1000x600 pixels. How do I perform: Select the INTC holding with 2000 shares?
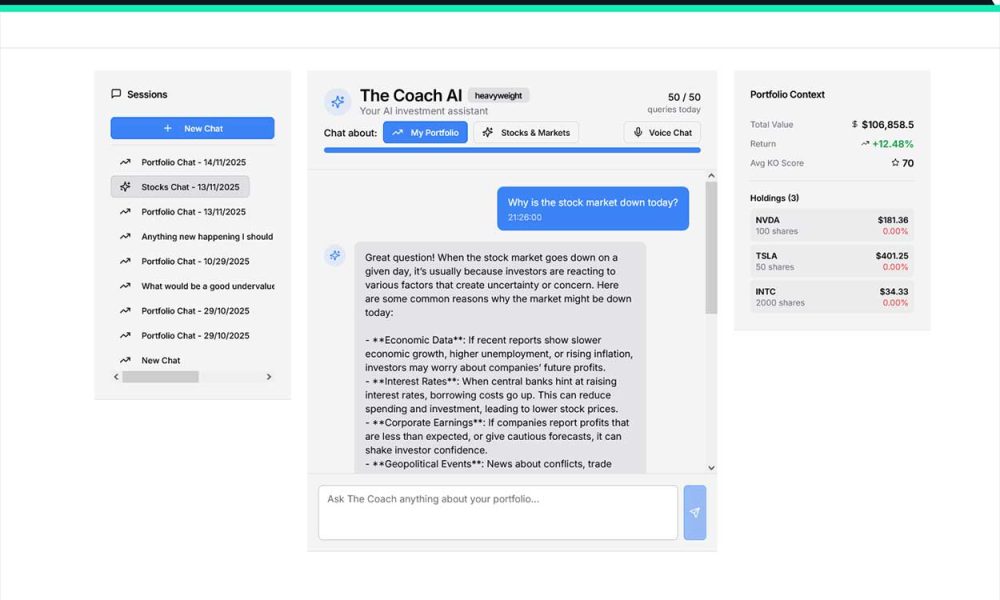pos(831,297)
